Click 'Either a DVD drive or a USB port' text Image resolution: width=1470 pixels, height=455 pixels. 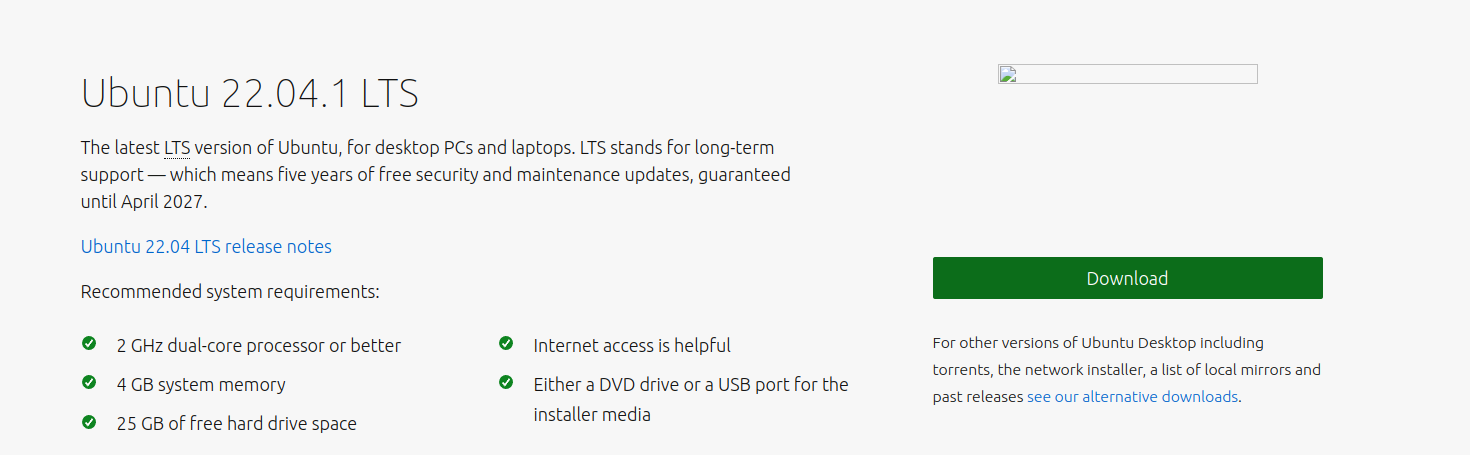(x=690, y=384)
